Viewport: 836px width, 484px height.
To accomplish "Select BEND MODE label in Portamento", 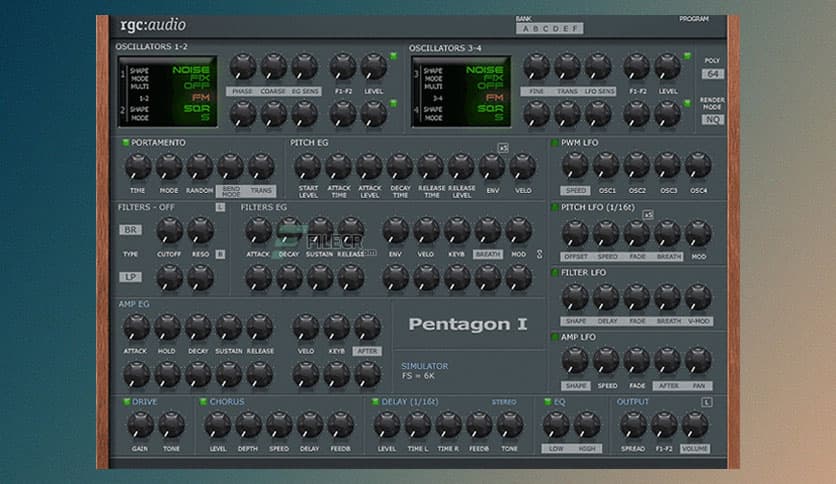I will [231, 191].
